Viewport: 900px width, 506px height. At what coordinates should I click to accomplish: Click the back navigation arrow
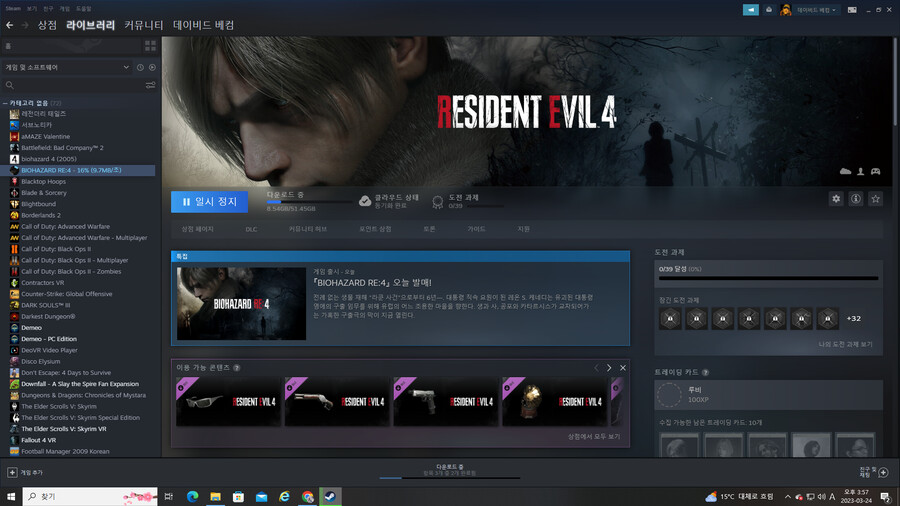click(x=9, y=25)
